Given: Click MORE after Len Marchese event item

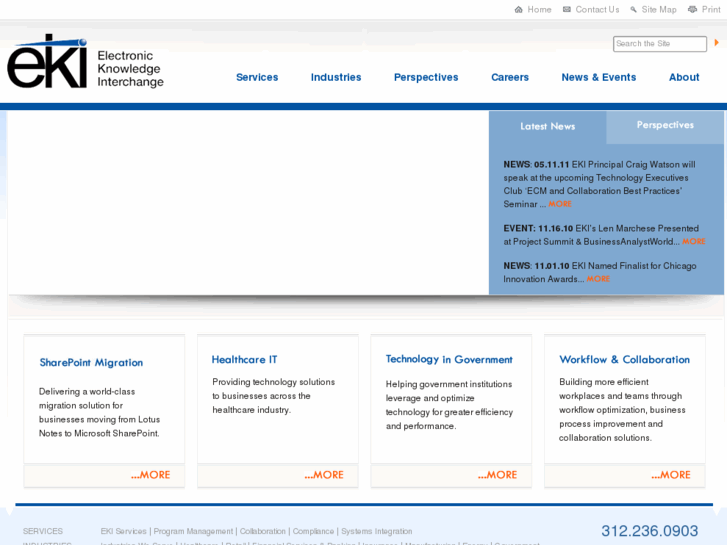Looking at the screenshot, I should click(x=694, y=242).
